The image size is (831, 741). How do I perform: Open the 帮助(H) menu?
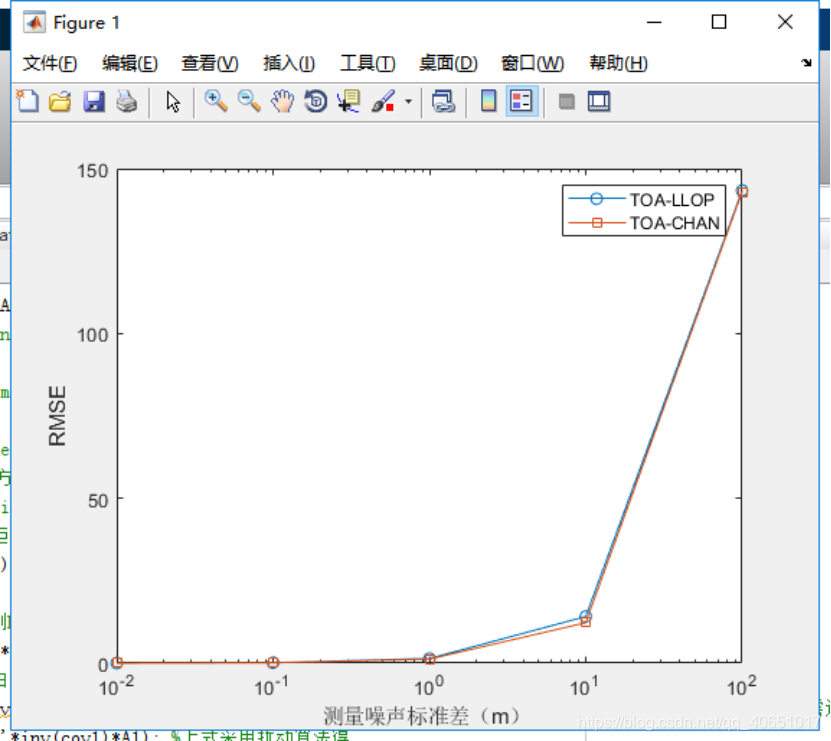[x=618, y=63]
